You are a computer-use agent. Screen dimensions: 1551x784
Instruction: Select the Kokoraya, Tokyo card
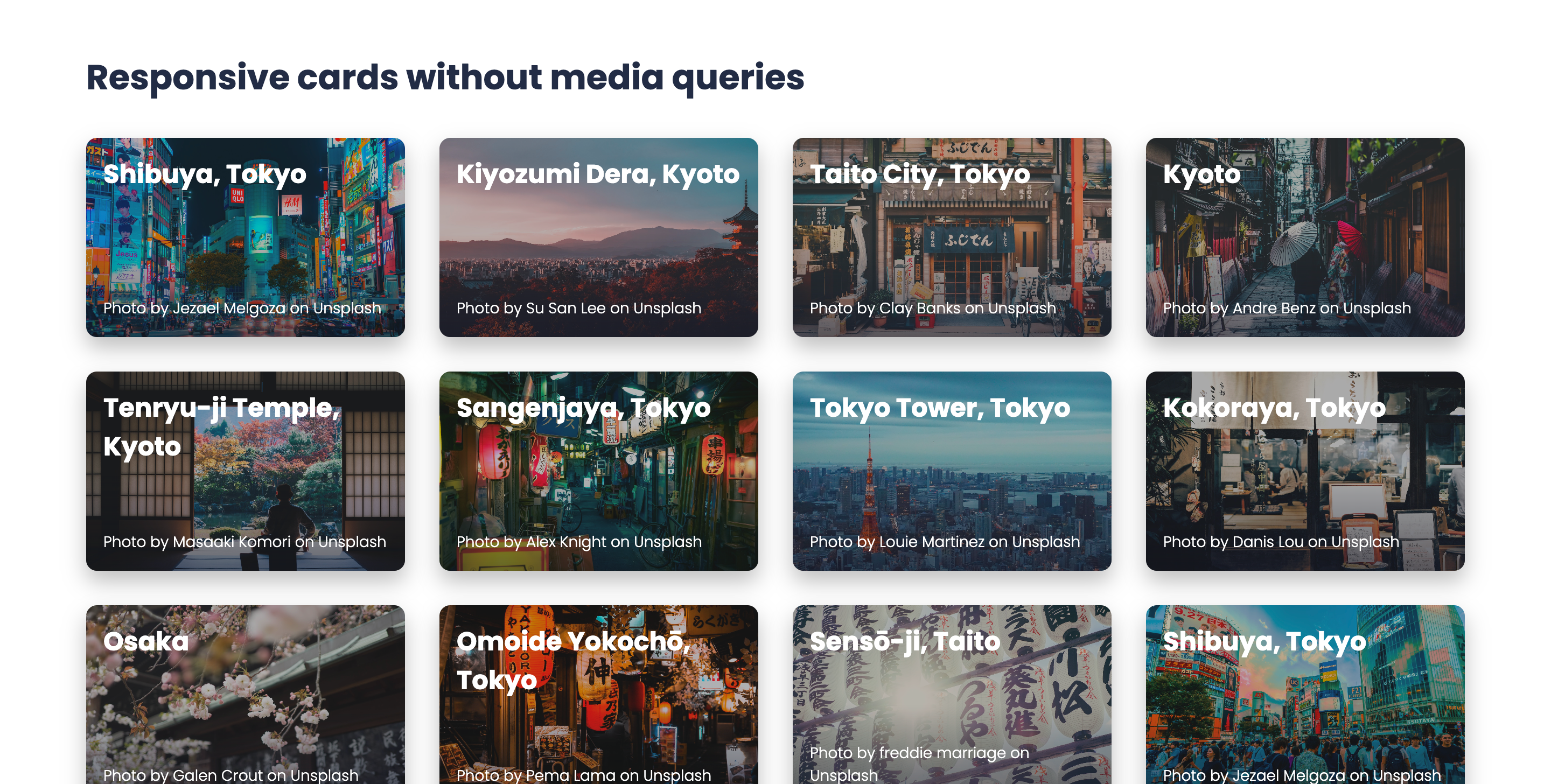pyautogui.click(x=1305, y=472)
